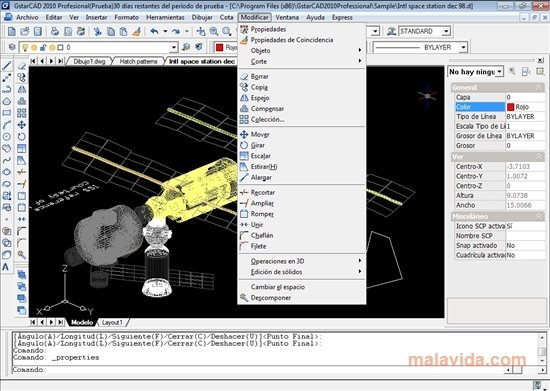Click the last-layout navigation arrow beside Modelo

tap(61, 322)
